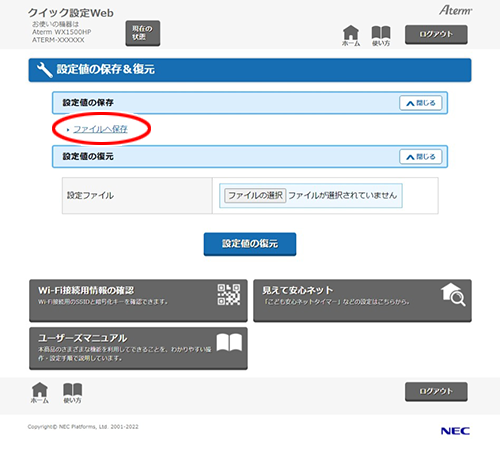500x468 pixels.
Task: Go to home via top ホーム icon
Action: (x=351, y=36)
